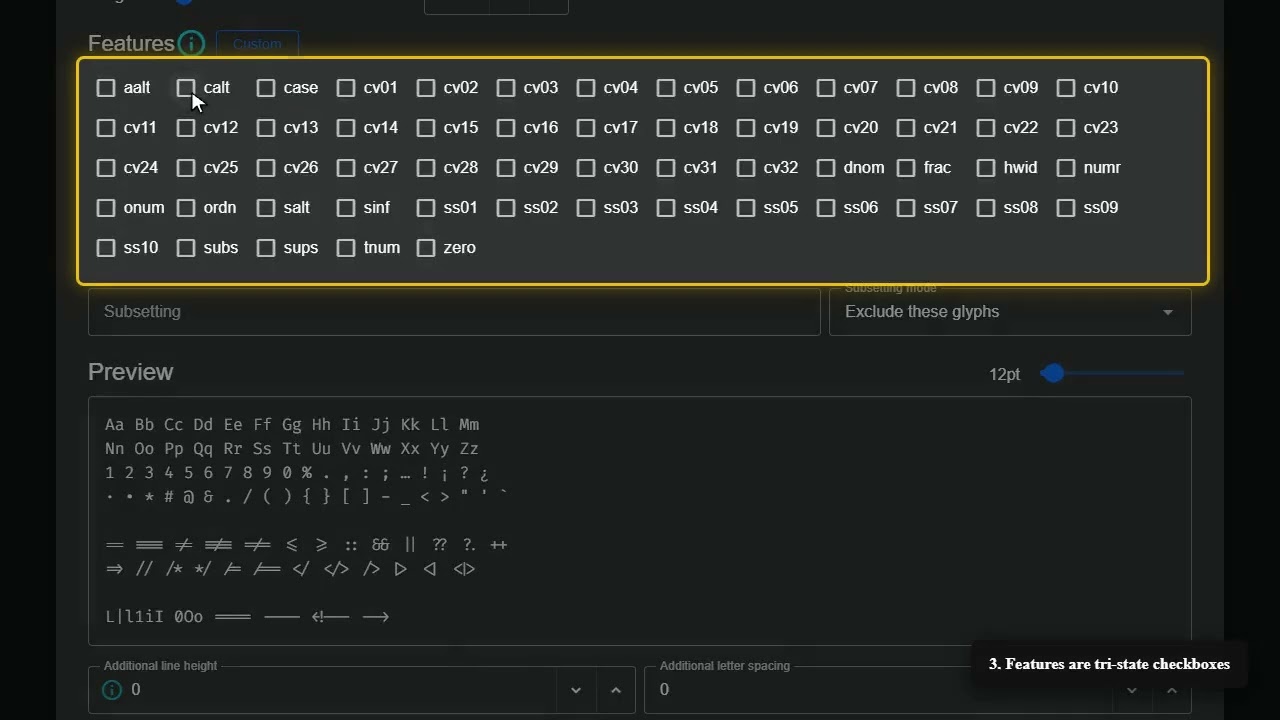This screenshot has width=1280, height=720.
Task: Enable cv11 character variant
Action: (106, 128)
